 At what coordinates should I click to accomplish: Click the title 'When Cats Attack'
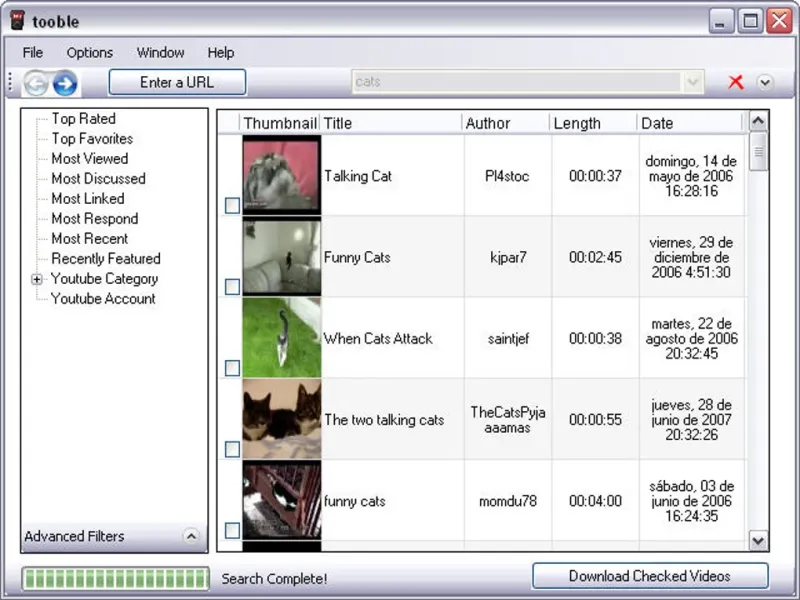(x=378, y=338)
